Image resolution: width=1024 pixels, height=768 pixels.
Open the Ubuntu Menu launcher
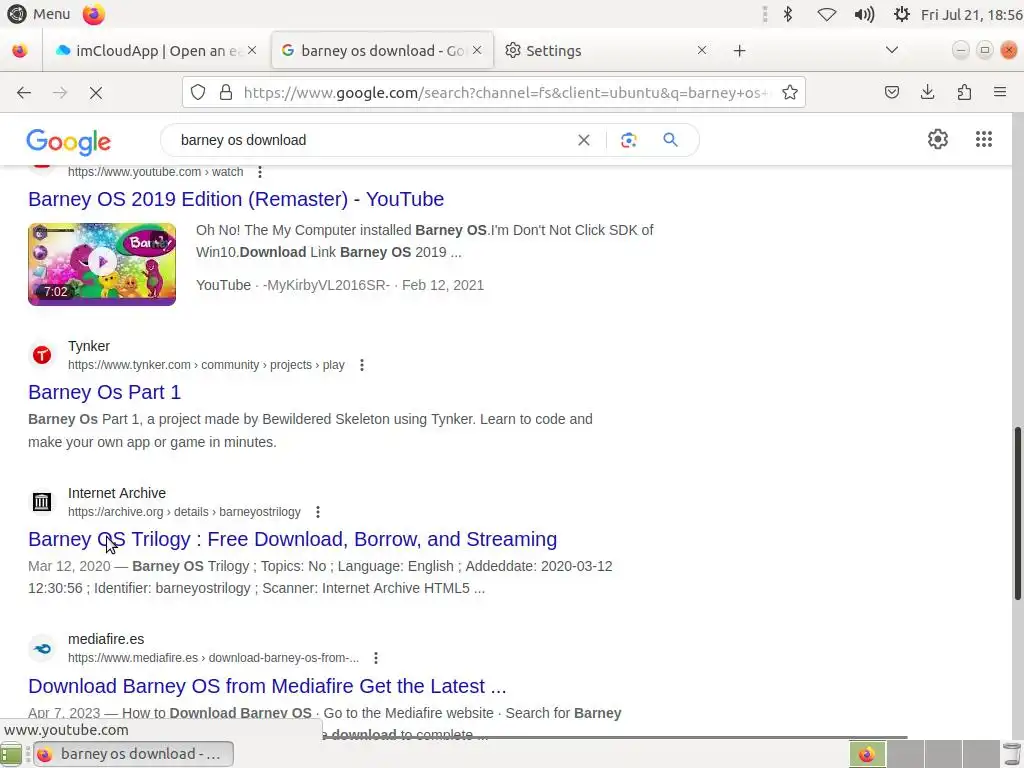(38, 14)
